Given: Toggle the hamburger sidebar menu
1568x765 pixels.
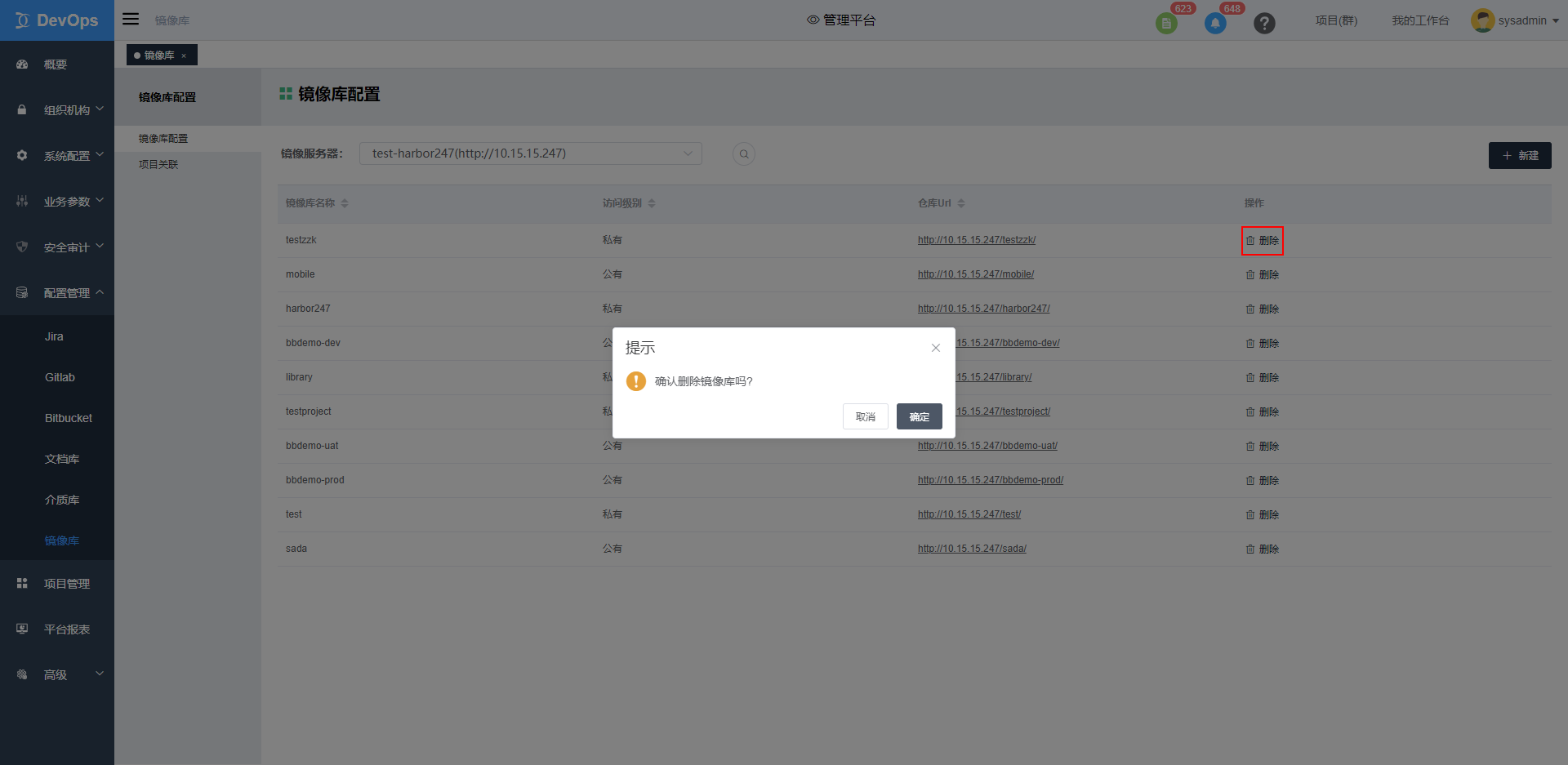Looking at the screenshot, I should tap(131, 19).
